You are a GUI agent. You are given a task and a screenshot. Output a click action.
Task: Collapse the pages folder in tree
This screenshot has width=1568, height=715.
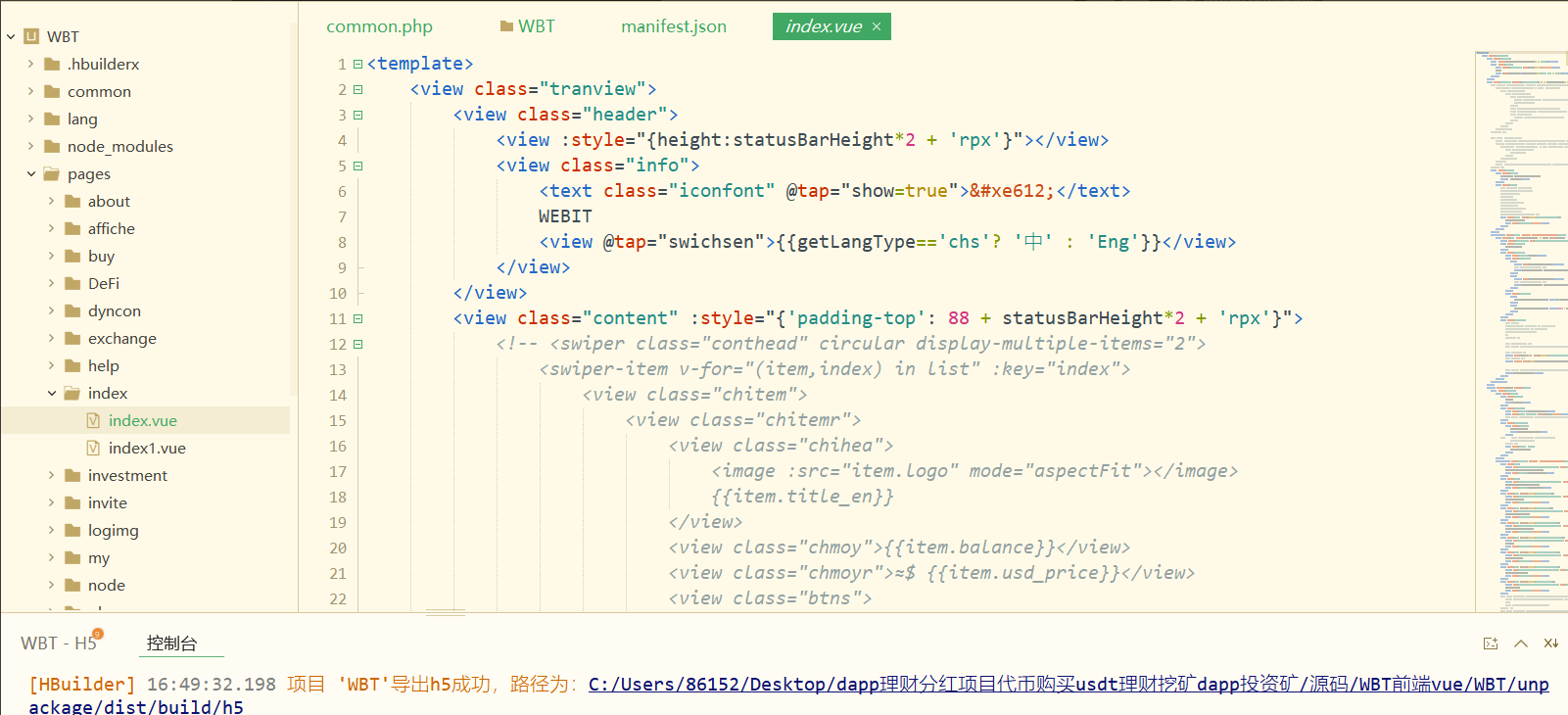31,173
